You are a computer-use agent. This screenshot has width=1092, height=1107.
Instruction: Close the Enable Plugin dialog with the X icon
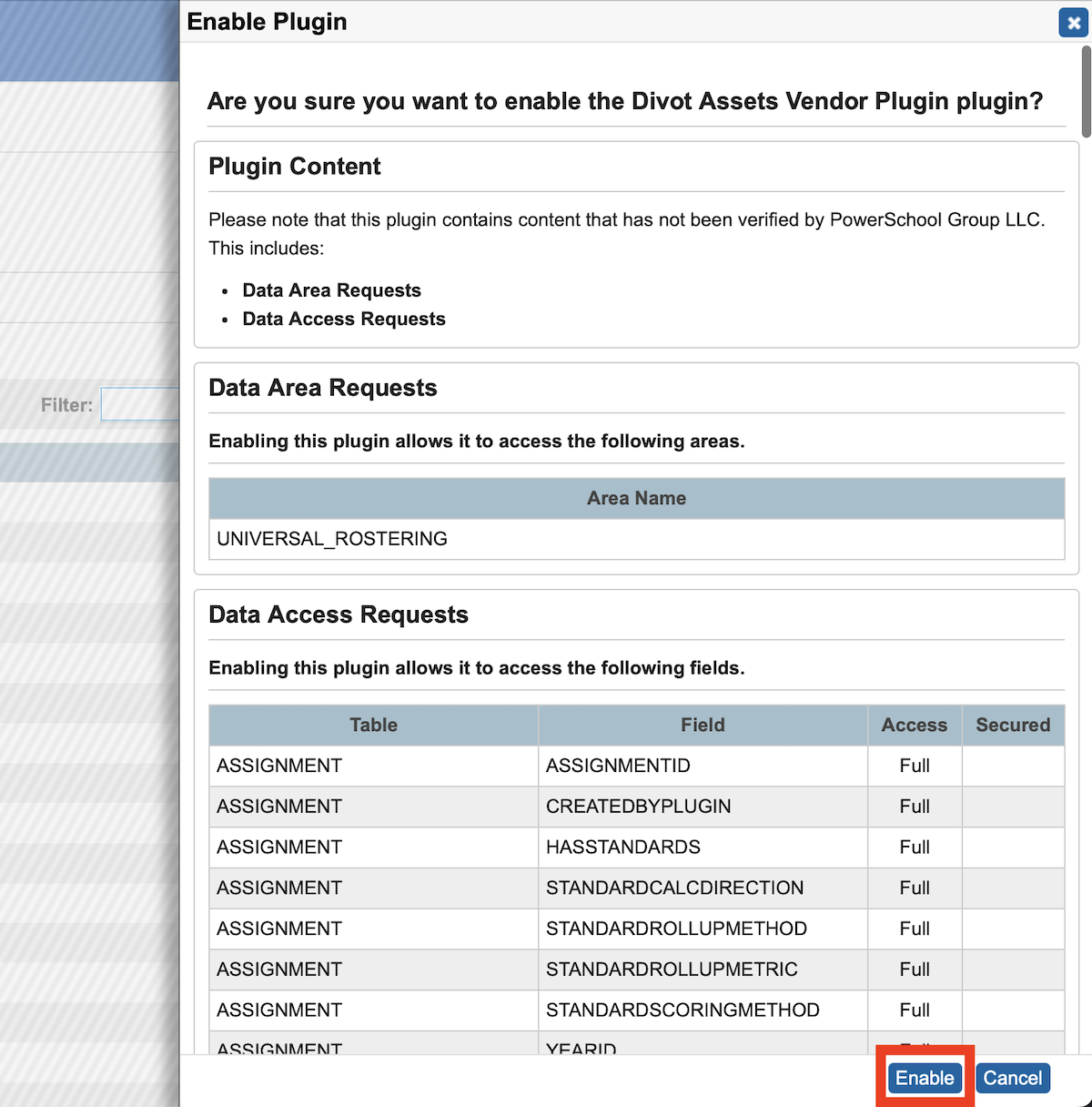(1073, 23)
